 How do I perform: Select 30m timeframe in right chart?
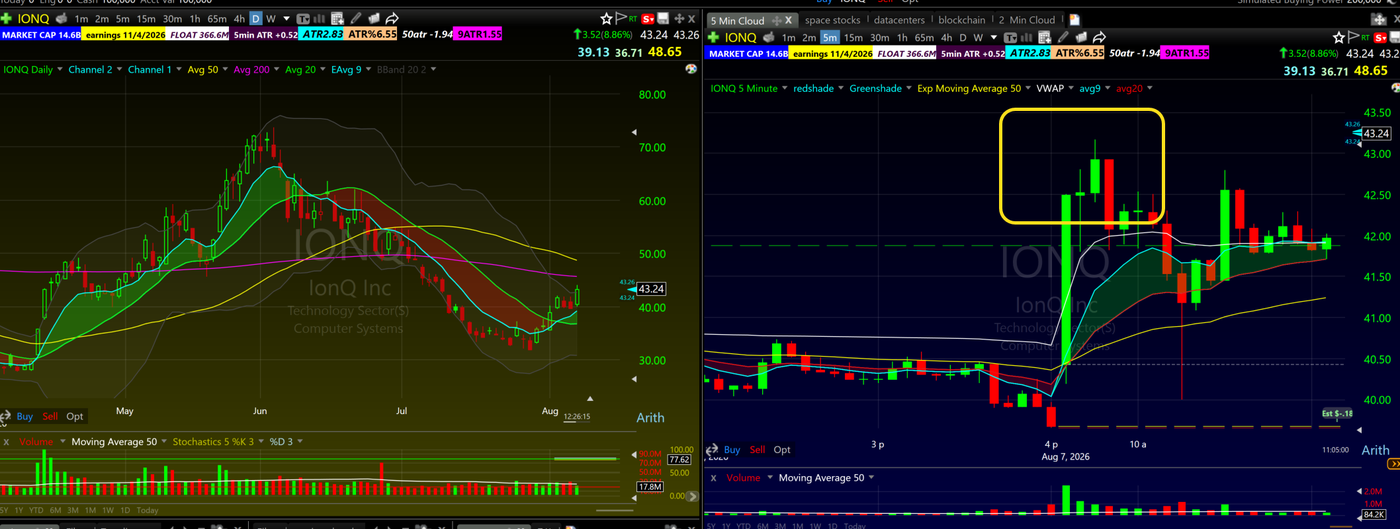pos(879,37)
